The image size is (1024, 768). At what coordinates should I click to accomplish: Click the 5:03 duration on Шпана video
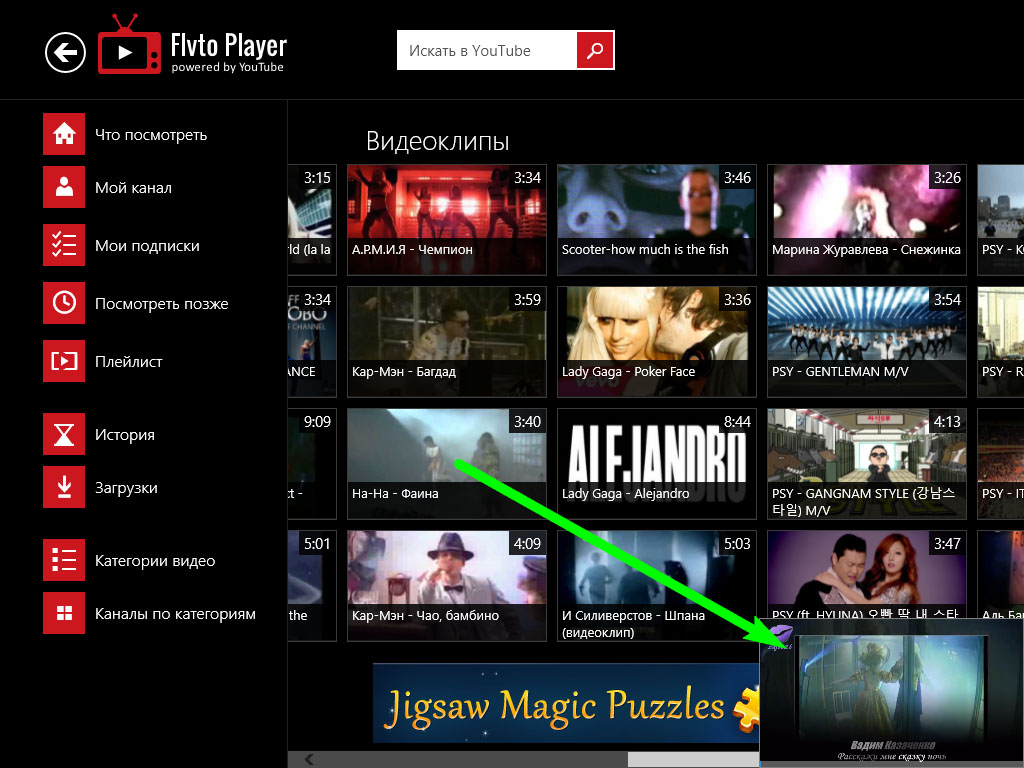[x=737, y=543]
